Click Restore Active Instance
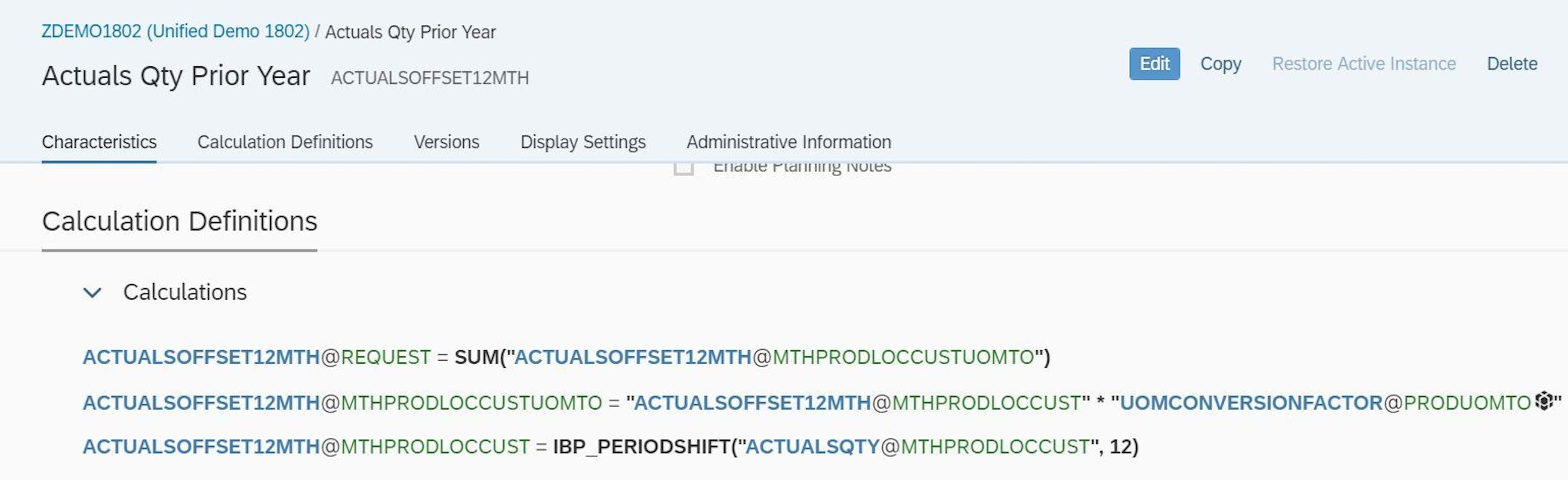Image resolution: width=1568 pixels, height=480 pixels. [1364, 64]
